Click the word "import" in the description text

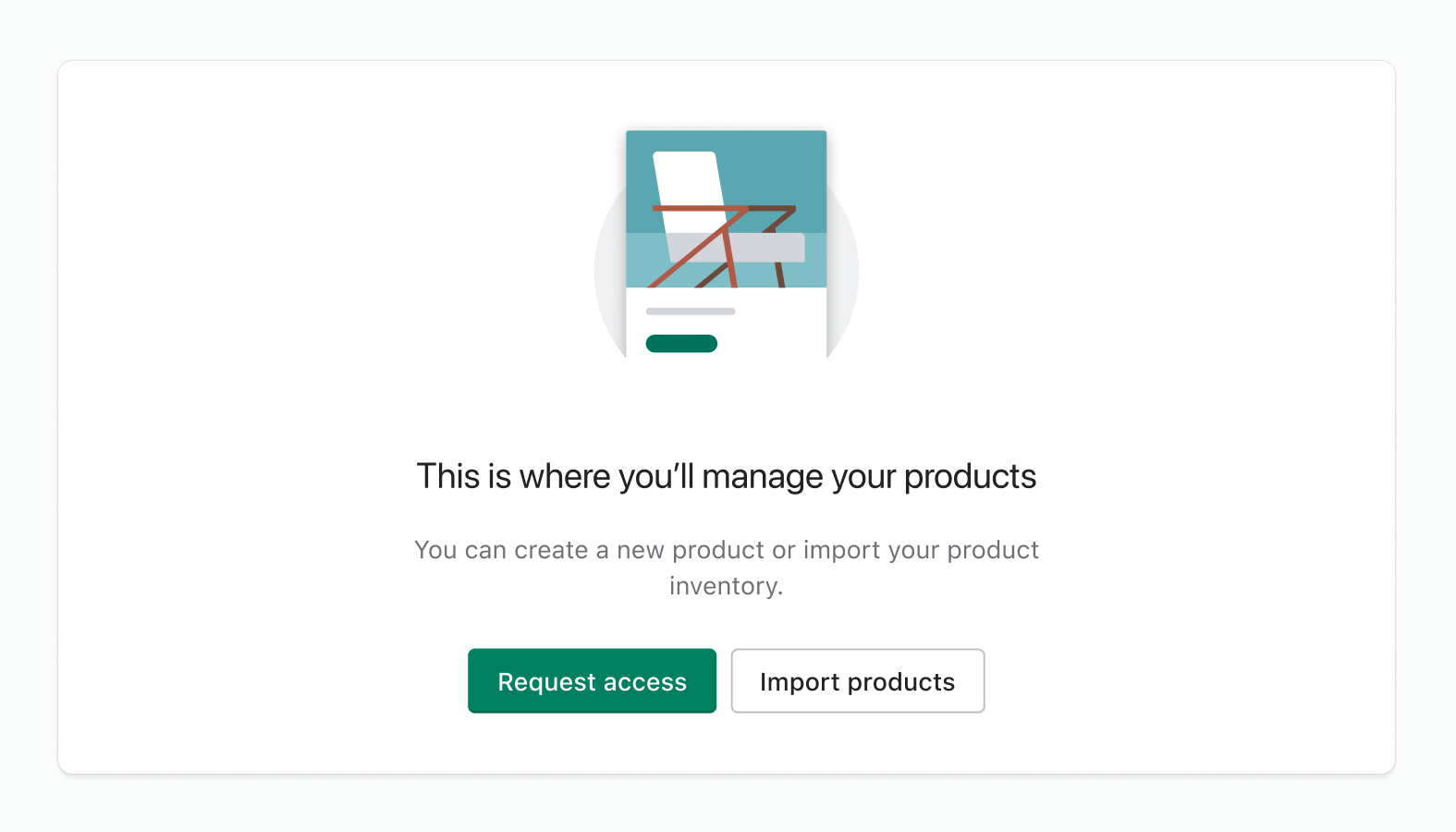pyautogui.click(x=841, y=550)
